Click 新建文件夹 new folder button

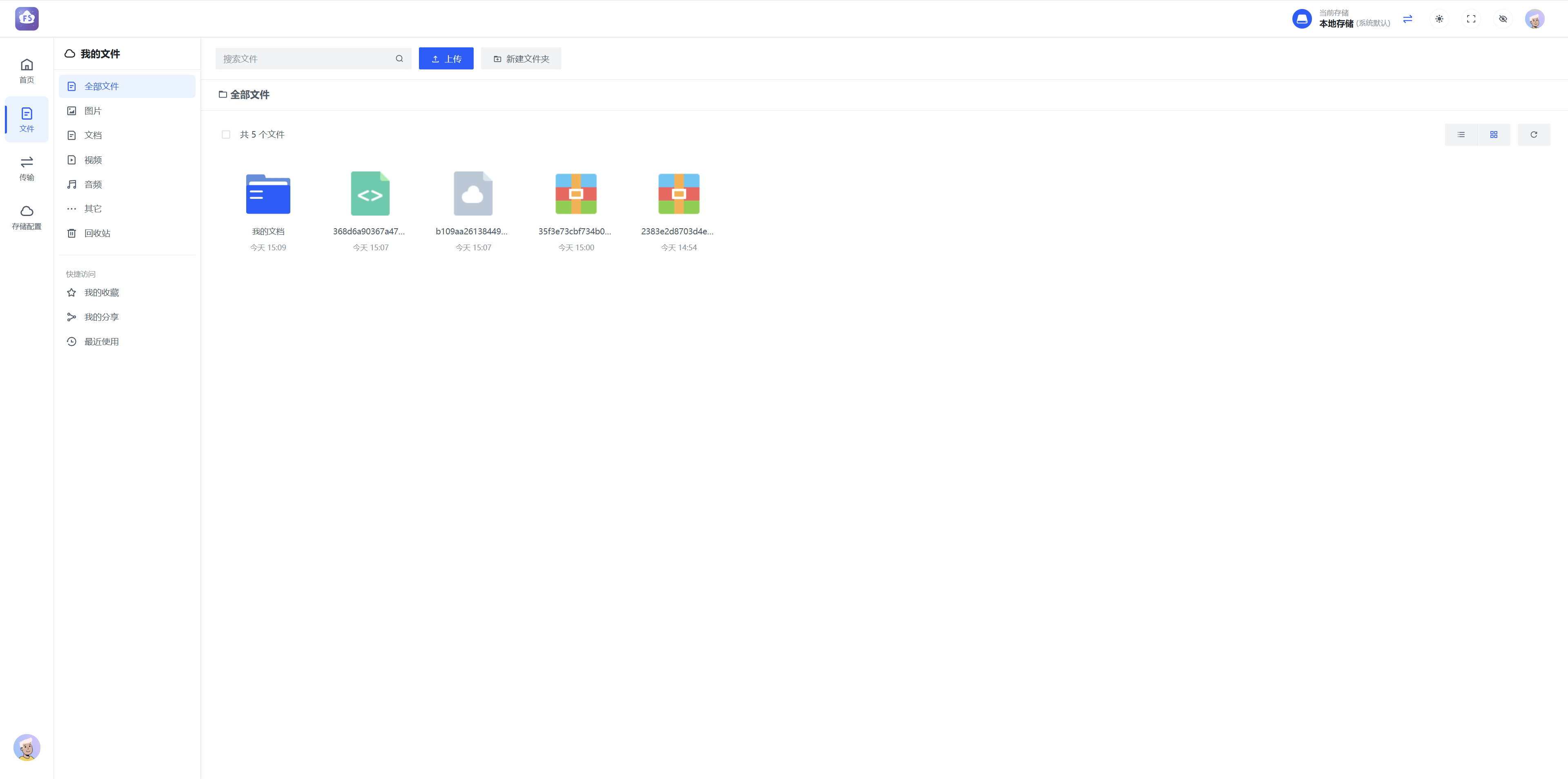coord(521,58)
